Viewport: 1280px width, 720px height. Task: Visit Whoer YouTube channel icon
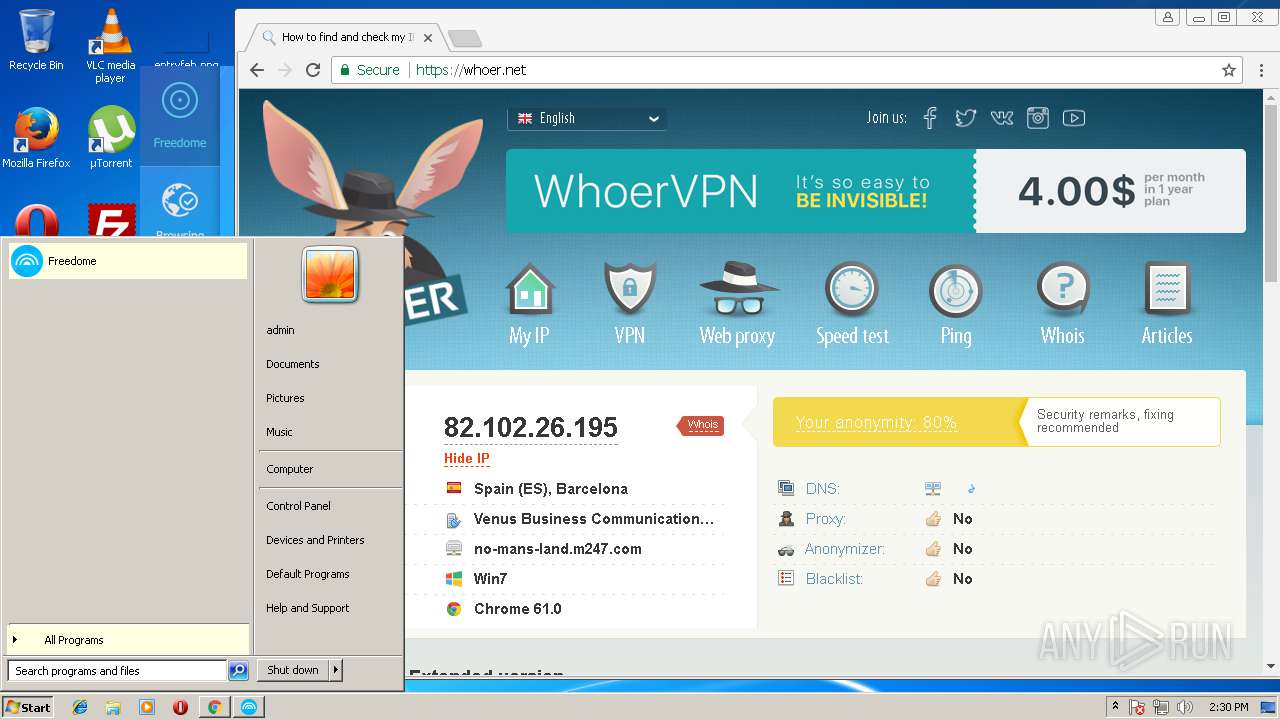click(x=1074, y=118)
